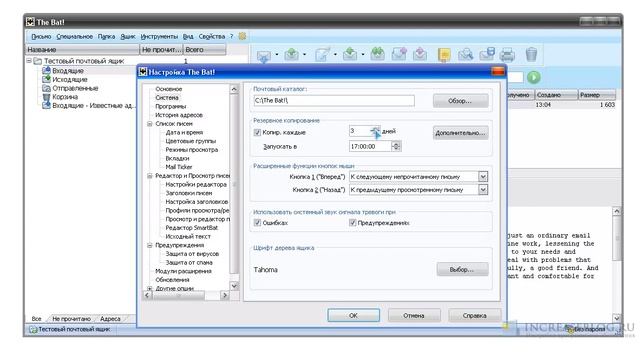Click the Исходящие folder icon
The image size is (640, 360).
point(47,79)
